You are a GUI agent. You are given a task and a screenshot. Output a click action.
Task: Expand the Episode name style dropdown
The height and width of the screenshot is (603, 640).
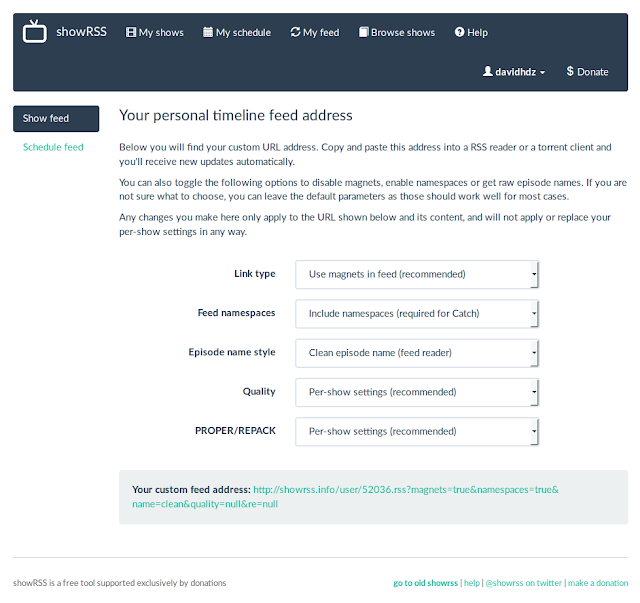pos(417,353)
